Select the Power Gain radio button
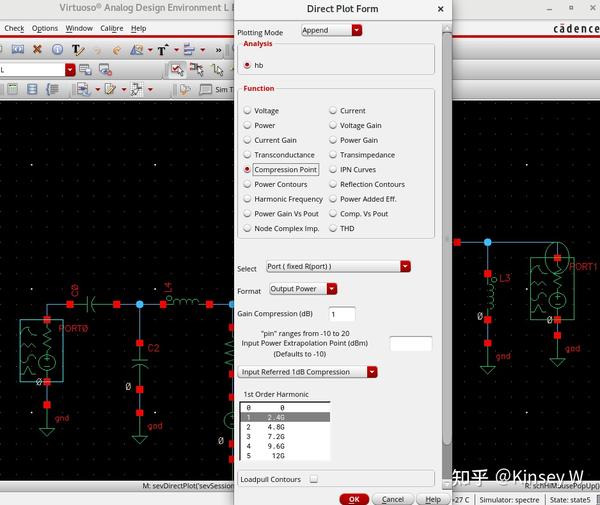Image resolution: width=600 pixels, height=505 pixels. (x=333, y=140)
